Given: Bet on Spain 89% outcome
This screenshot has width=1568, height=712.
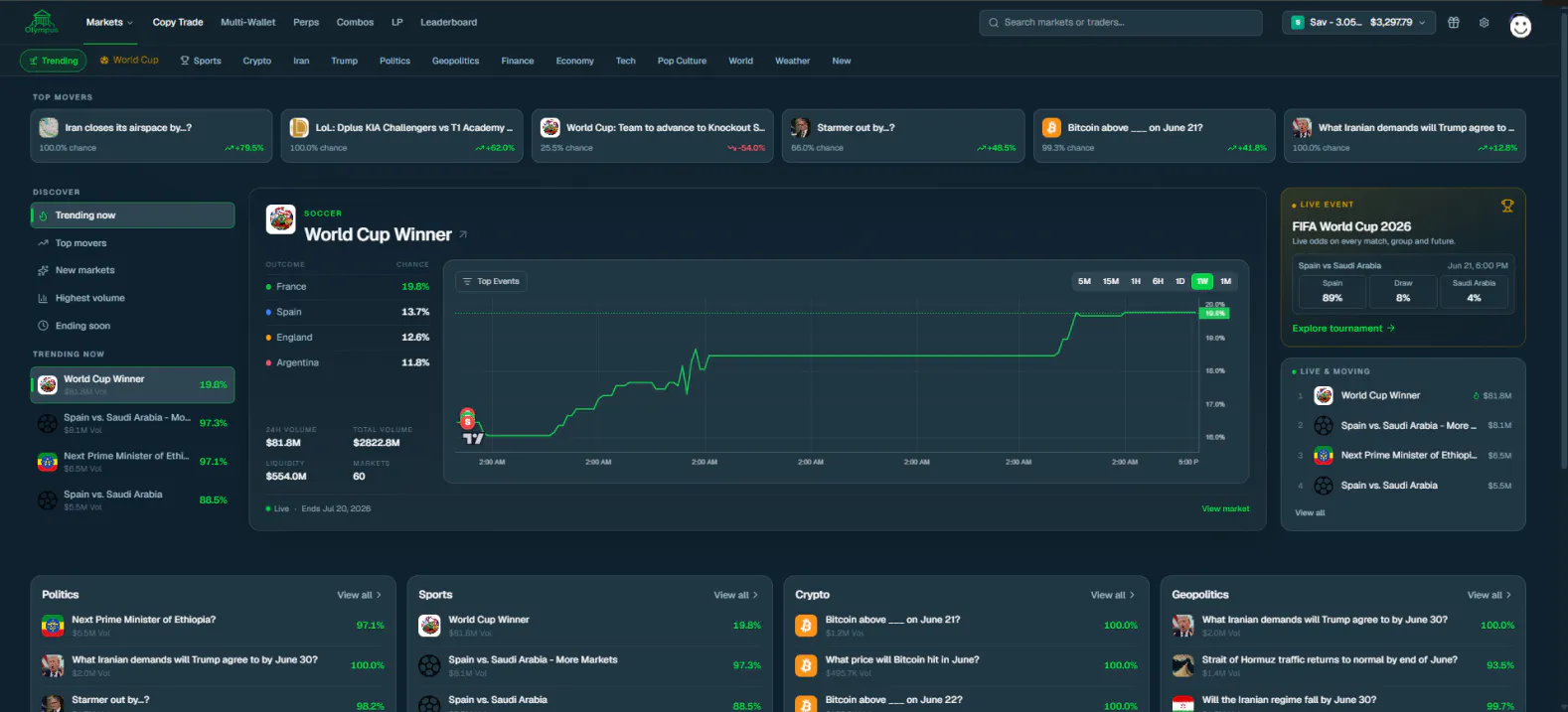Looking at the screenshot, I should 1333,291.
